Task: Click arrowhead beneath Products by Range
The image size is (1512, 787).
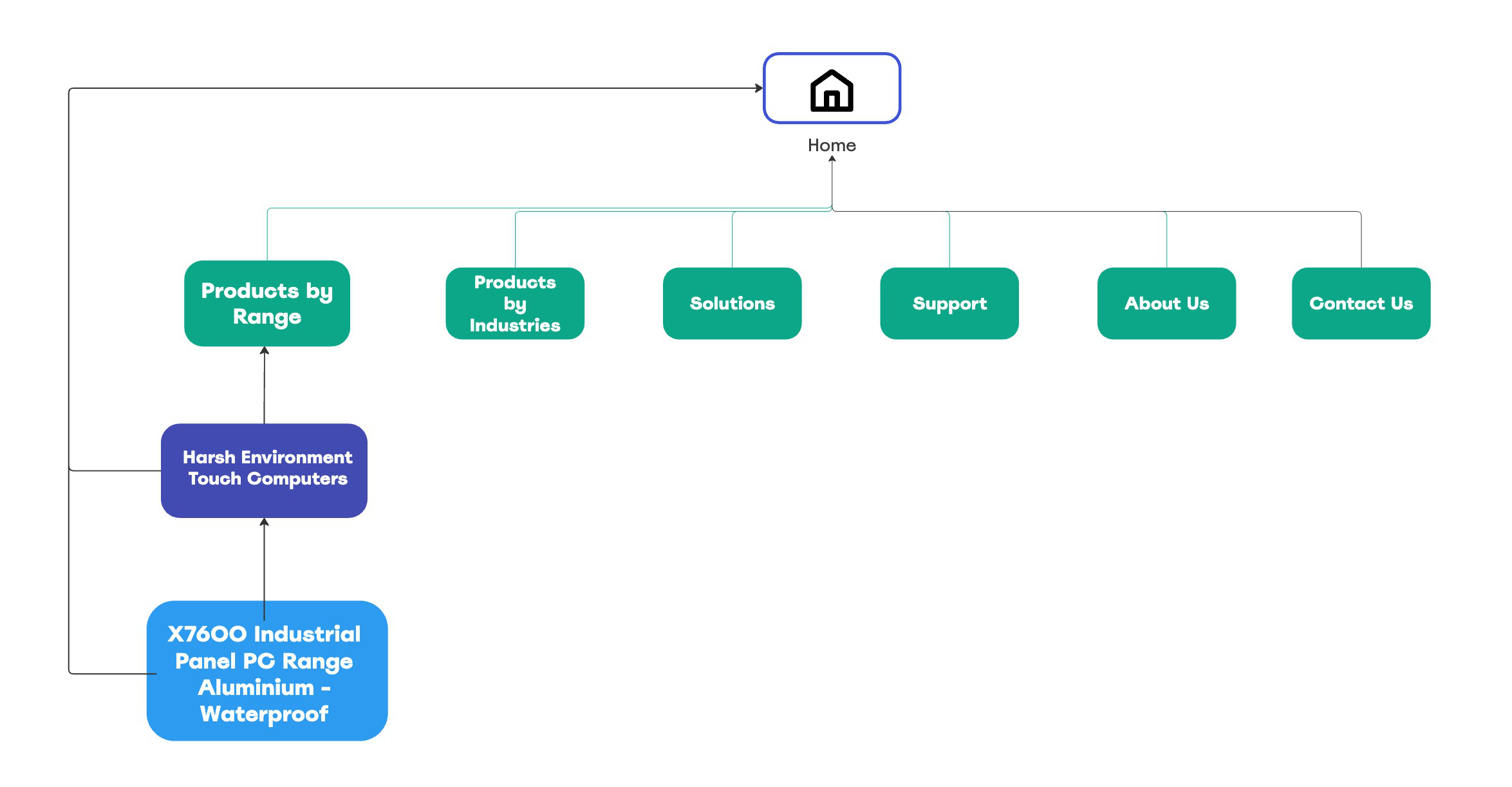Action: click(264, 351)
